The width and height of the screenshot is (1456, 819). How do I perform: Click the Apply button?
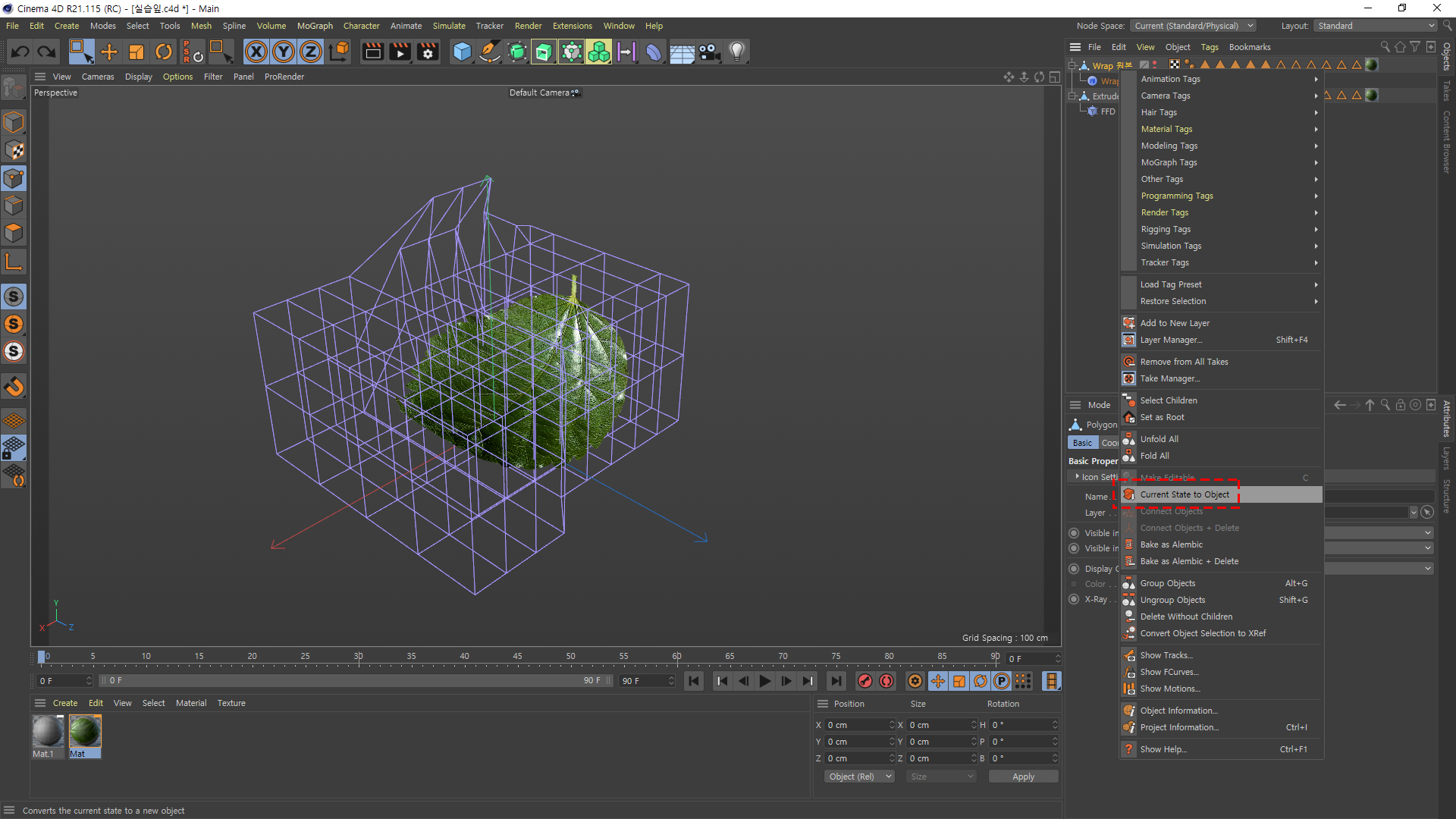(1023, 777)
